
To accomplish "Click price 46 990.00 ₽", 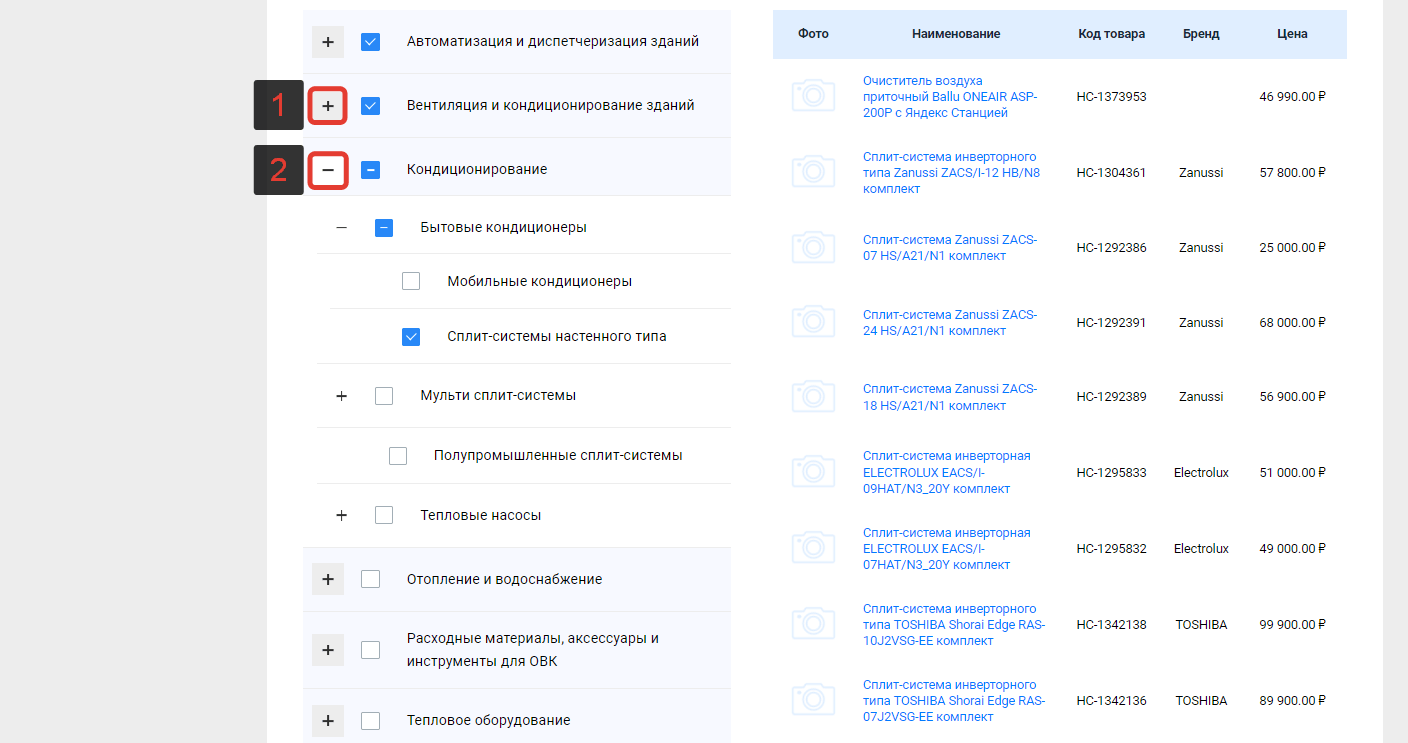I will point(1293,97).
